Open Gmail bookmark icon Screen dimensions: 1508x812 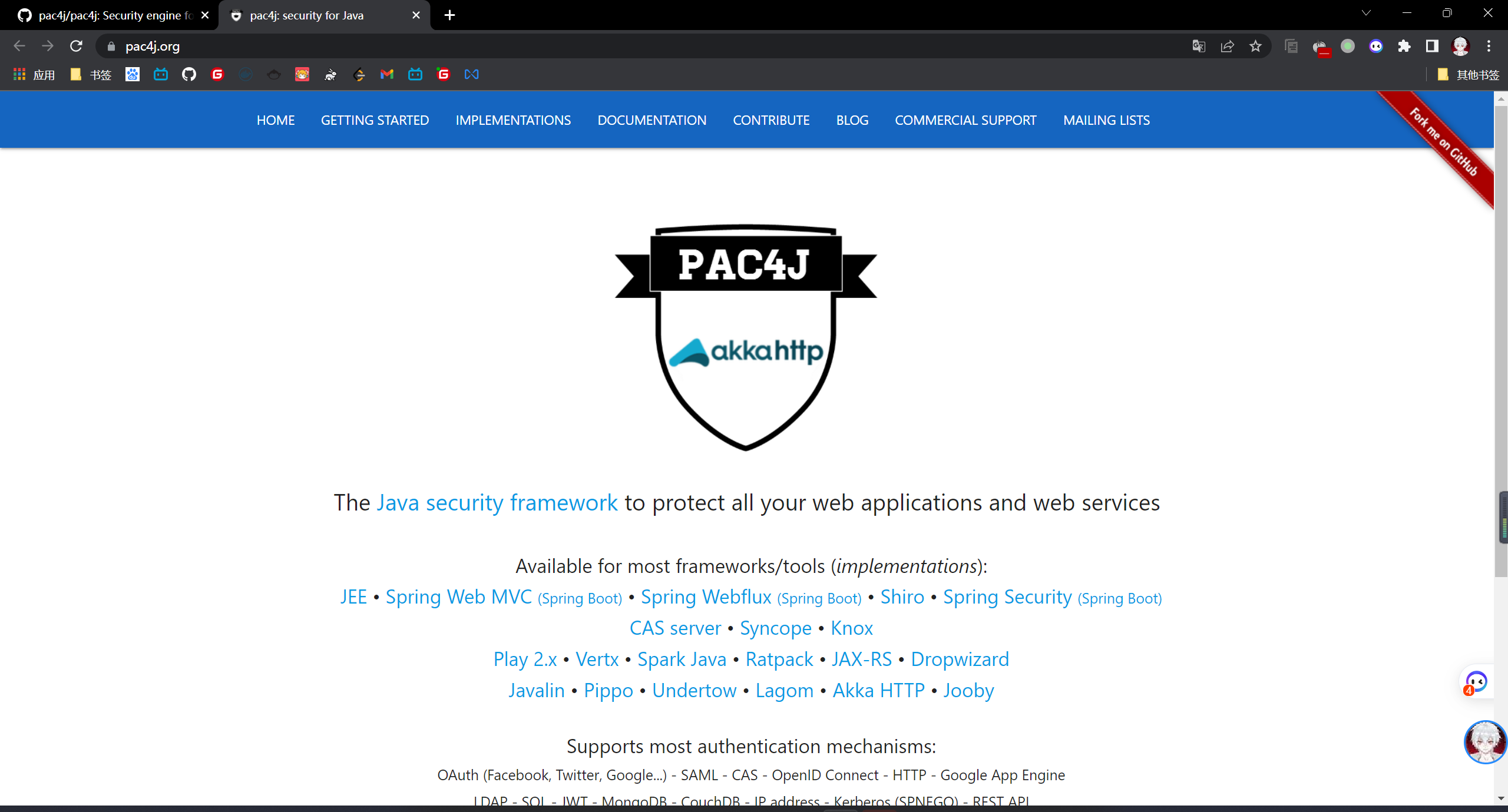(x=386, y=74)
